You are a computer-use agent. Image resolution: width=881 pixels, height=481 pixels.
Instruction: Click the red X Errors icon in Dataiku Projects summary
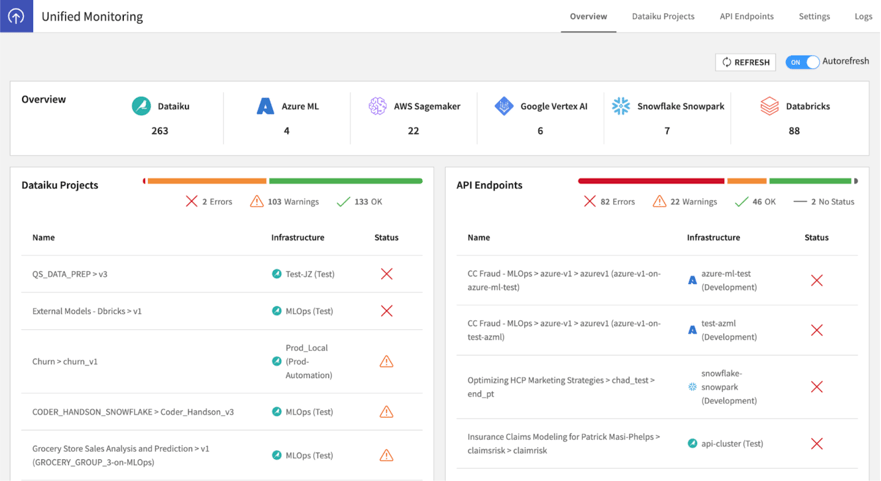[x=192, y=201]
